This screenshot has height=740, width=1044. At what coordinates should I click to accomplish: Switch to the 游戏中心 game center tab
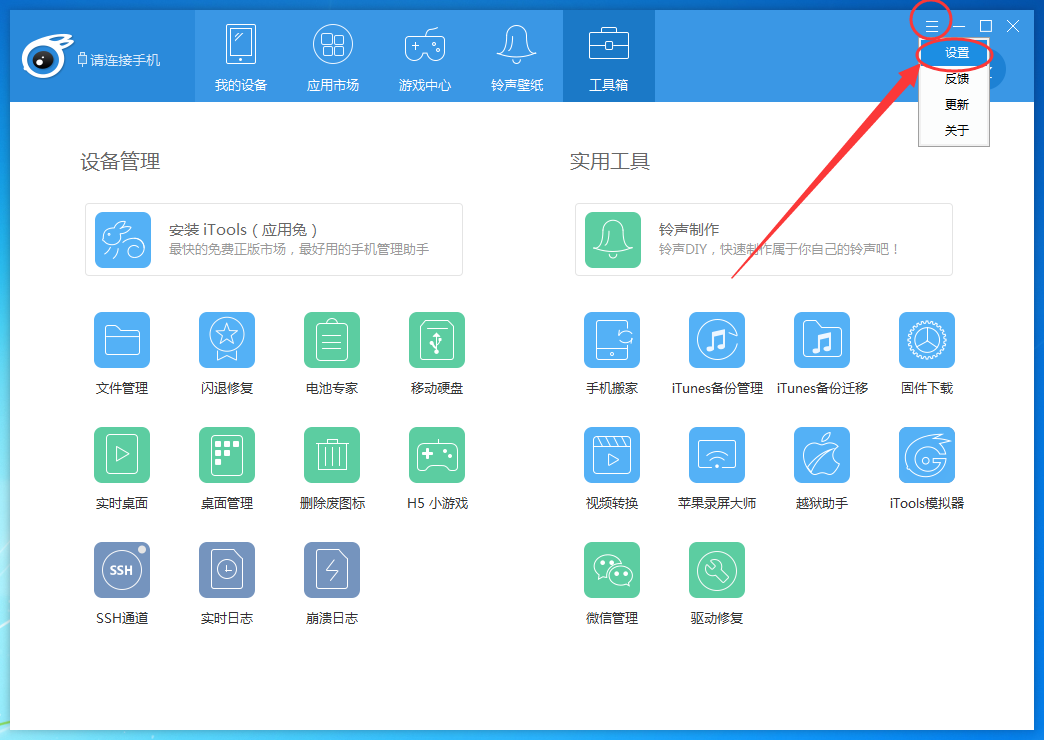[423, 56]
